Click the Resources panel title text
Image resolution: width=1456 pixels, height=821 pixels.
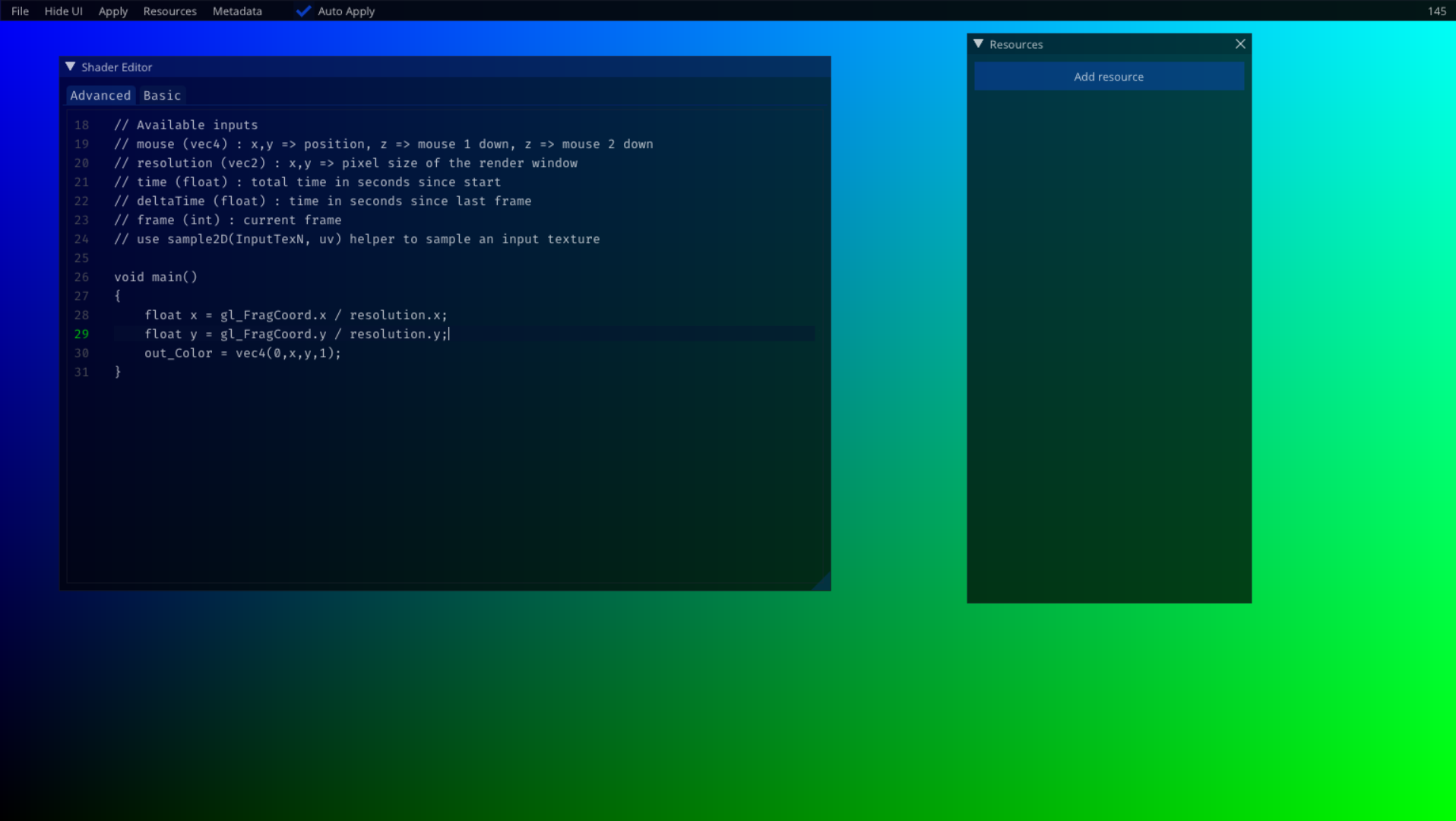point(1016,44)
